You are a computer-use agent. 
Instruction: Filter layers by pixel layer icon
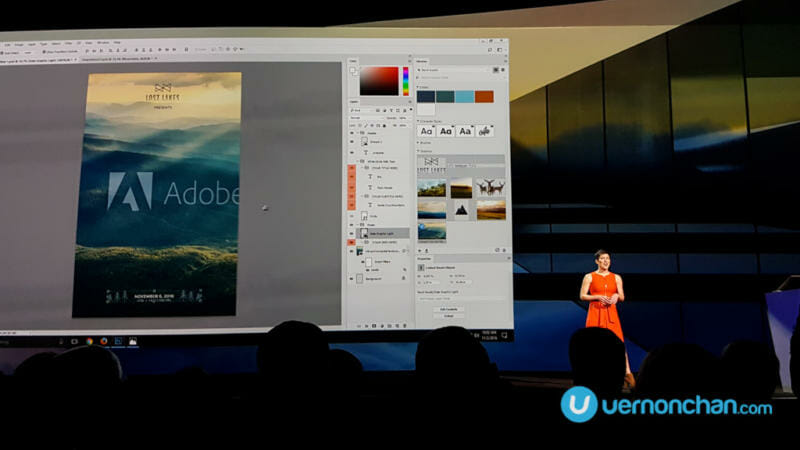tap(378, 111)
